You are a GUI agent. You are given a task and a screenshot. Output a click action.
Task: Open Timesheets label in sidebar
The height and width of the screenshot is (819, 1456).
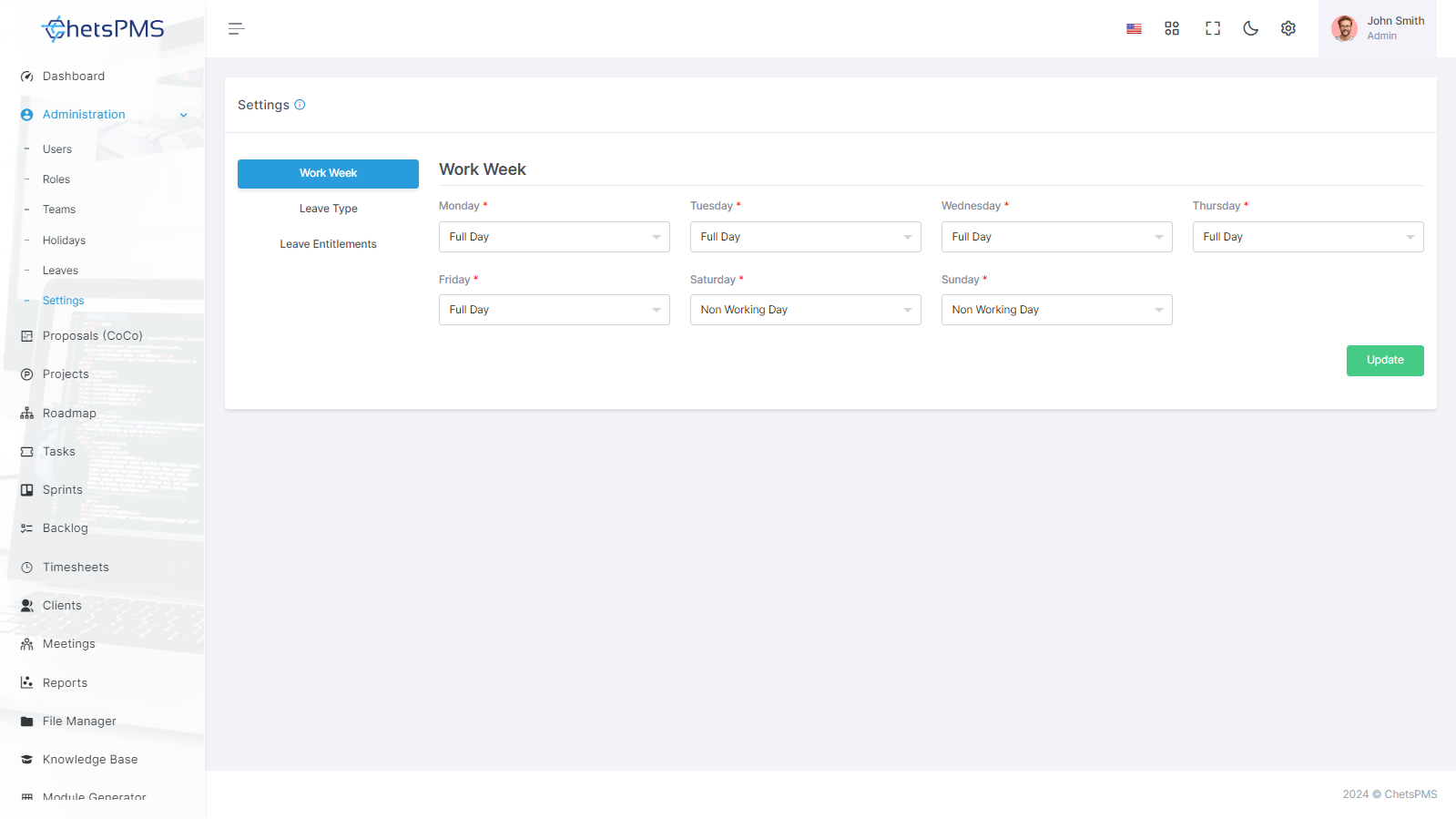click(x=76, y=568)
